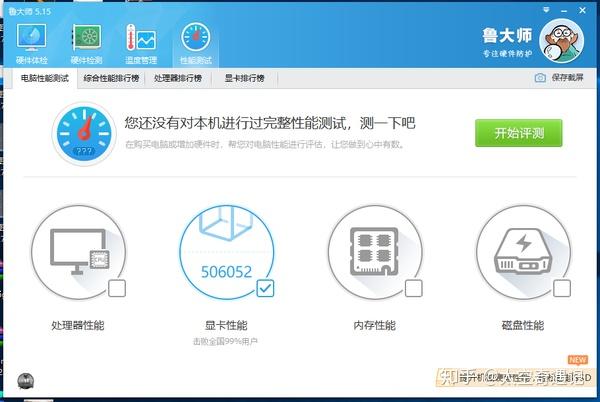Click the 内存性能 memory chip icon
Image resolution: width=600 pixels, height=402 pixels.
(x=375, y=252)
